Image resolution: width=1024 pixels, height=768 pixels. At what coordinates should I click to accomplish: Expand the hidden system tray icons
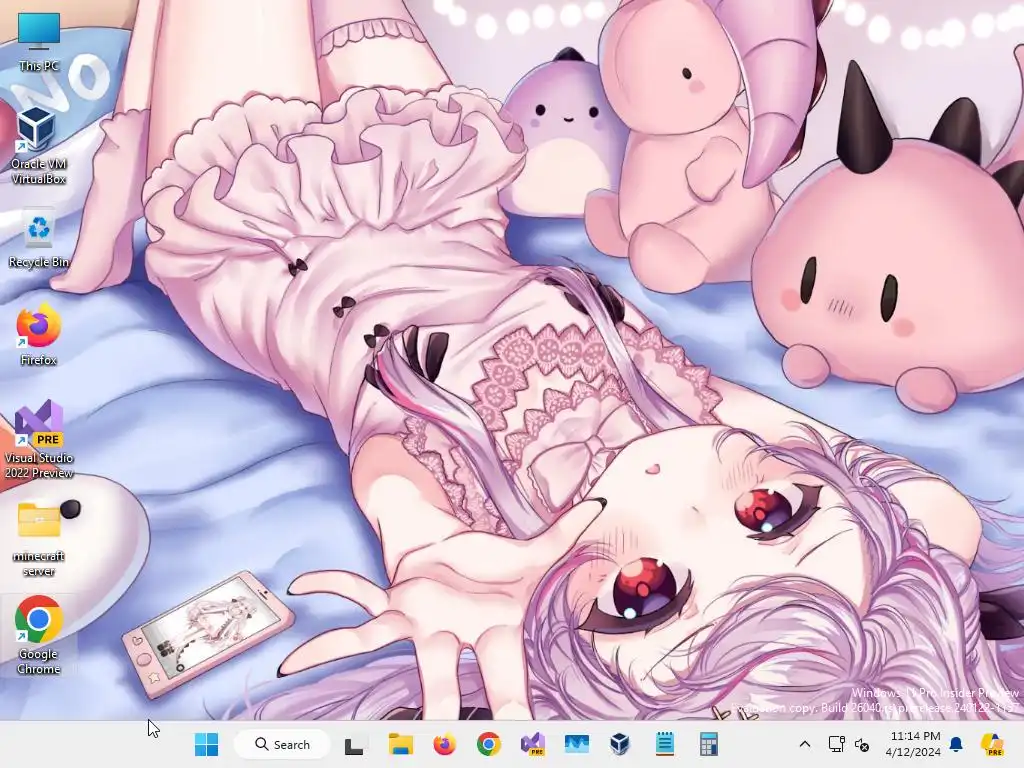[805, 744]
